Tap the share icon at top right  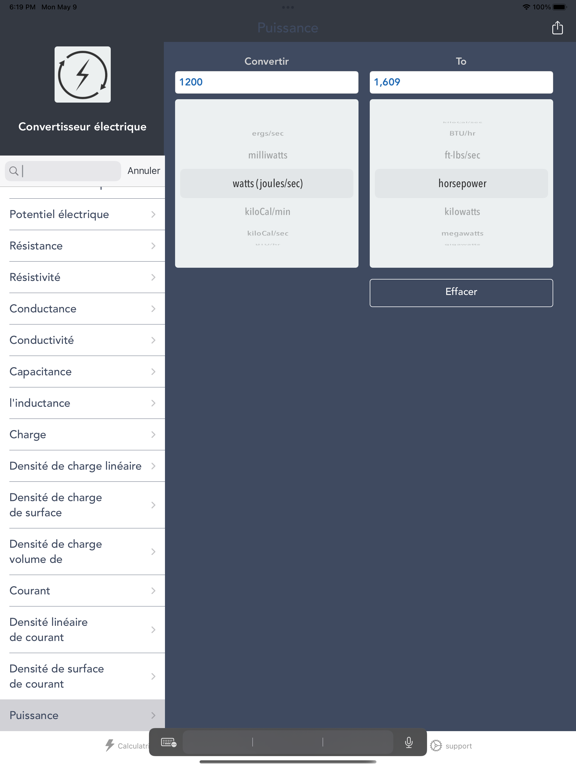point(557,28)
